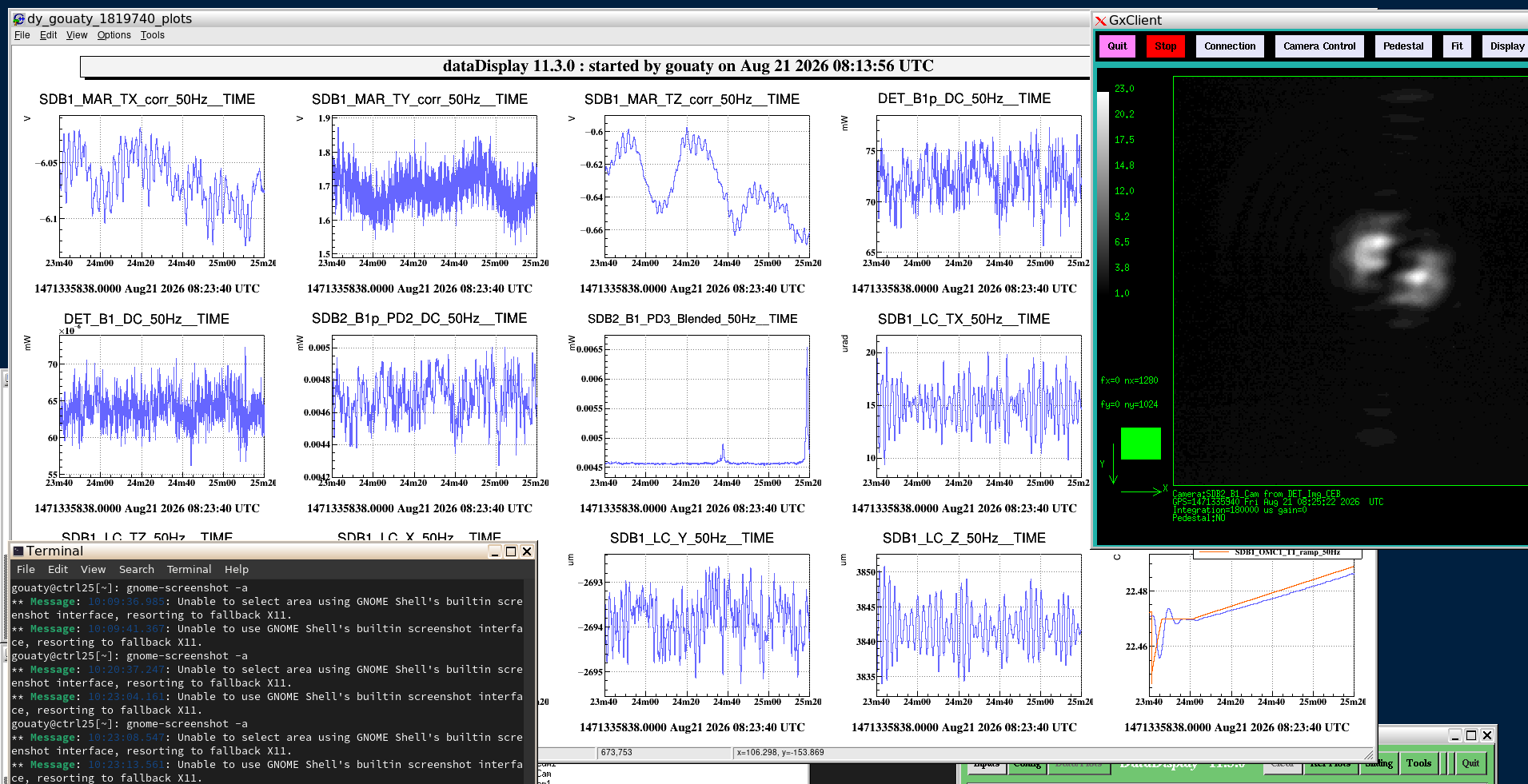Viewport: 1528px width, 784px height.
Task: Close the Terminal window
Action: pos(527,551)
